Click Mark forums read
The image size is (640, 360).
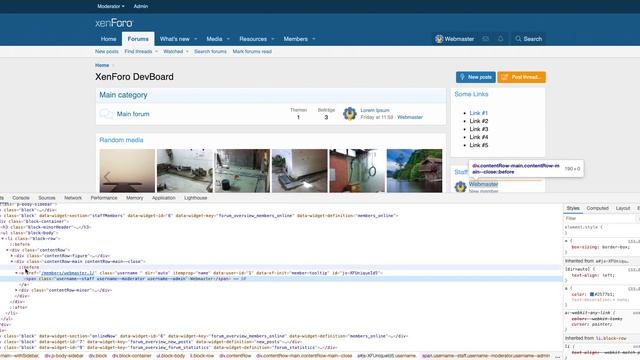click(x=252, y=51)
